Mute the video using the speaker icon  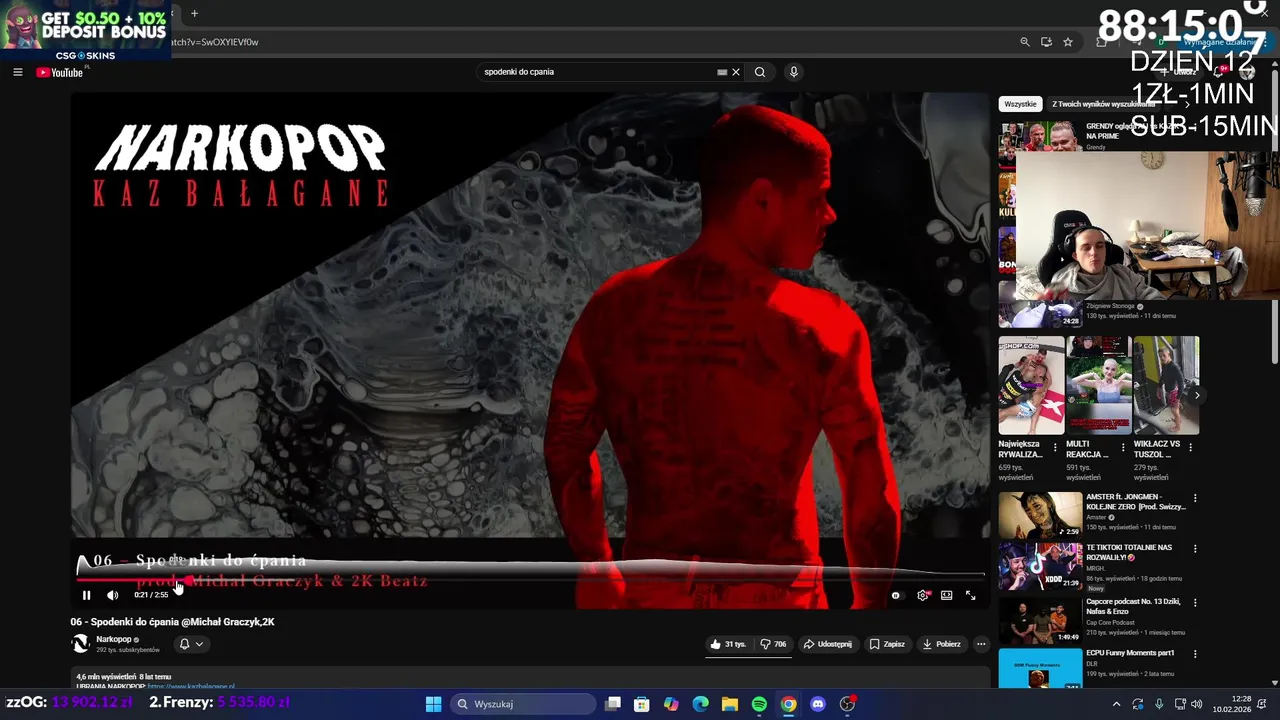[112, 595]
